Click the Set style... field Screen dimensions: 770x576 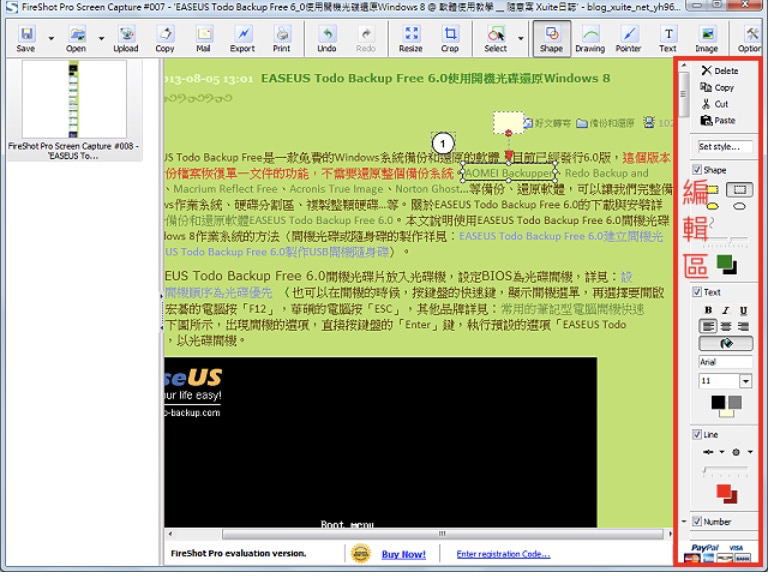725,147
